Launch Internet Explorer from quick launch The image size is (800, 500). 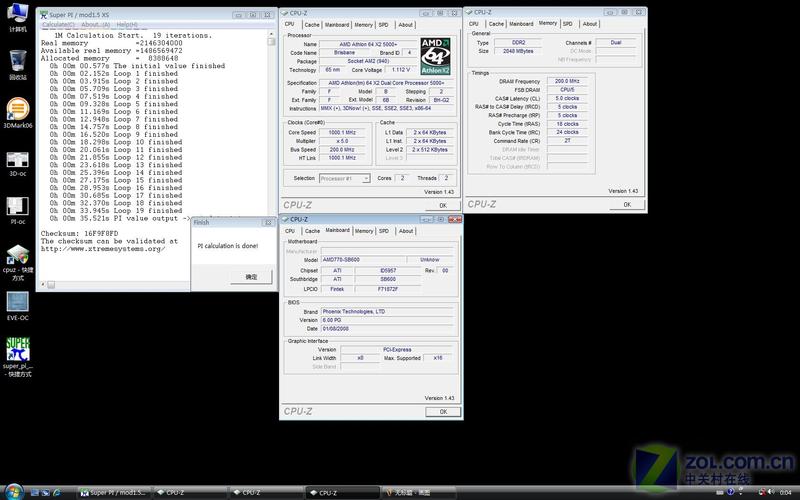(56, 492)
